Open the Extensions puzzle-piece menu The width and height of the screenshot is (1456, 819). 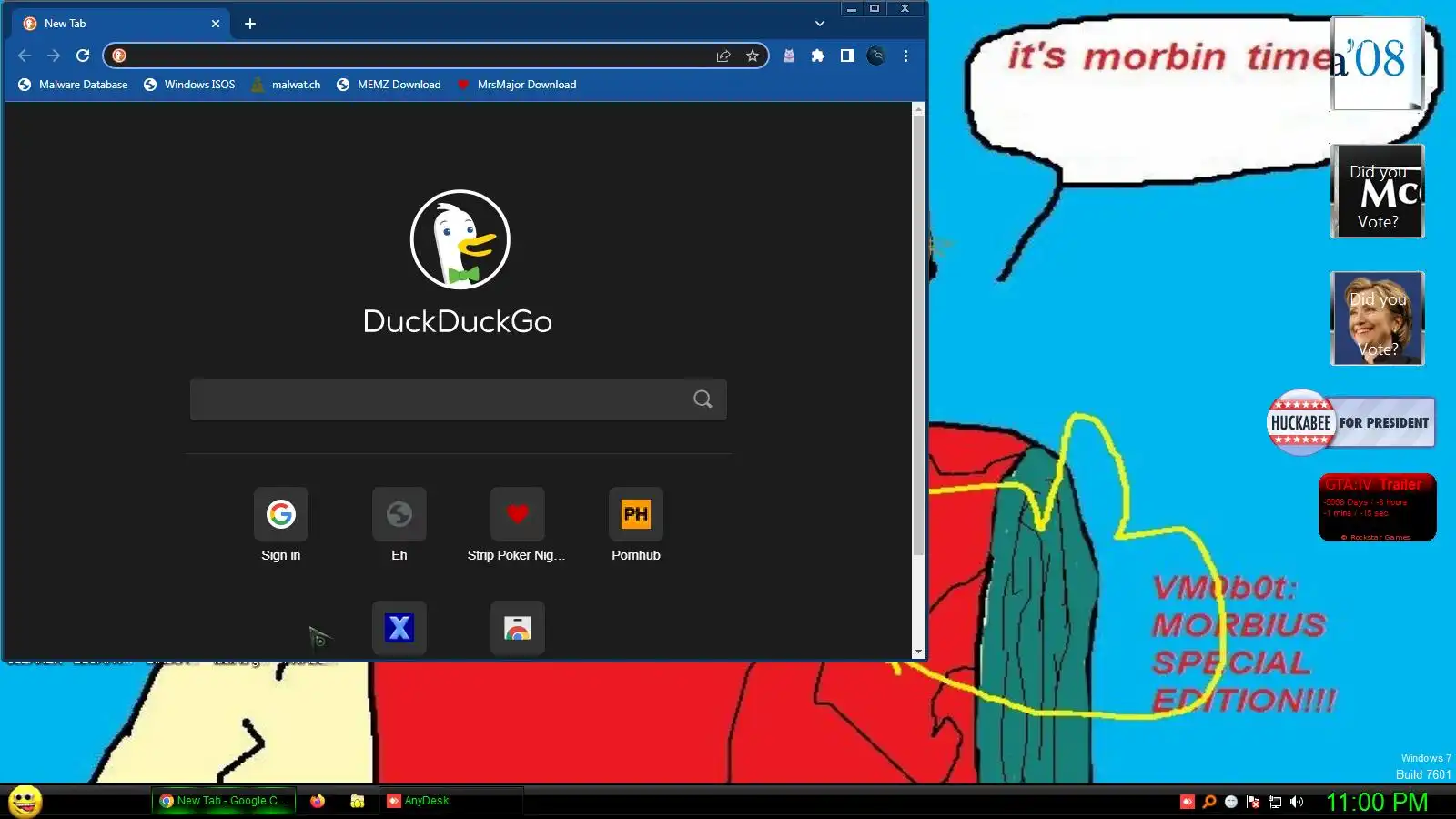[x=818, y=56]
